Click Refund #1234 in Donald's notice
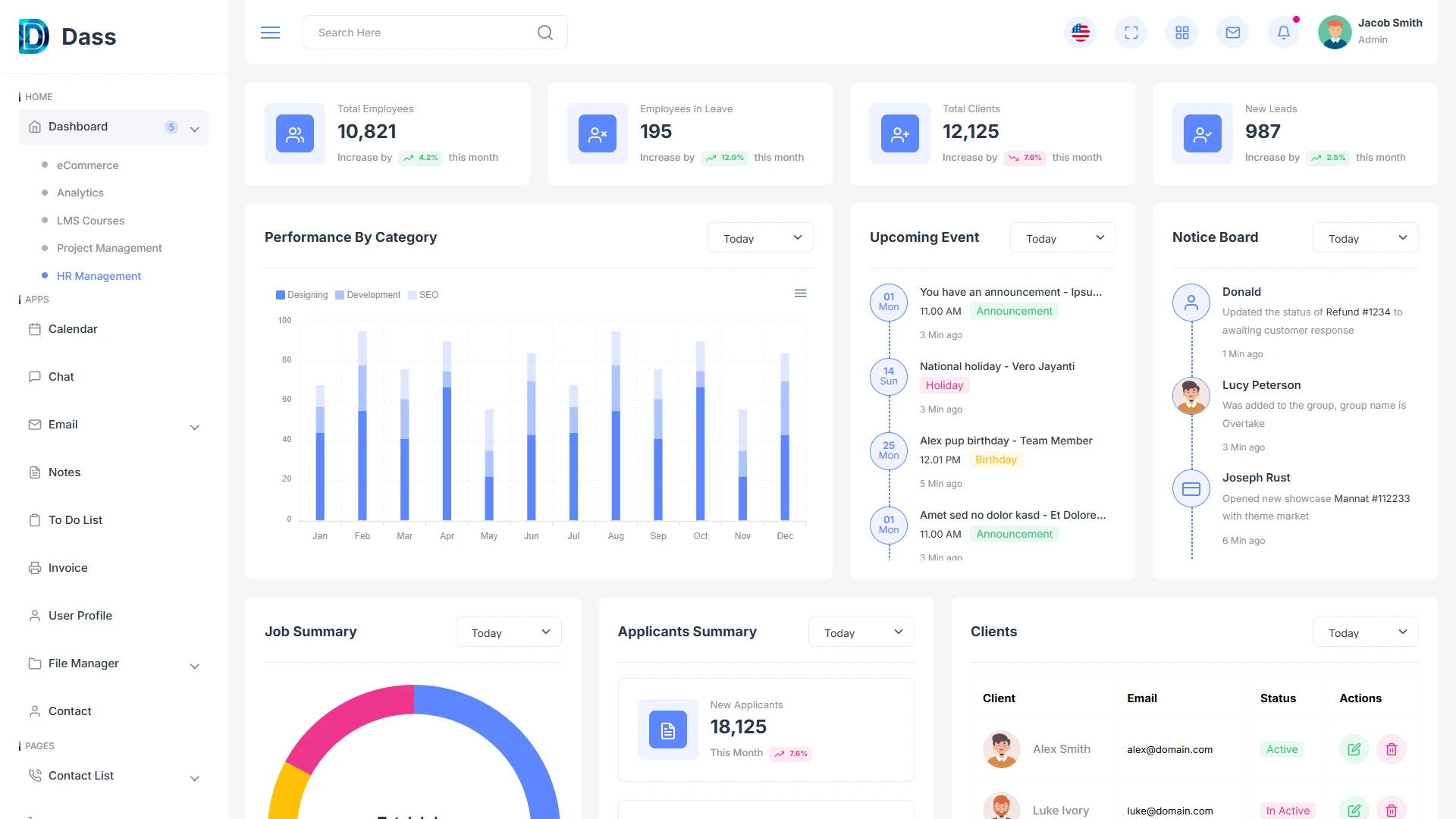This screenshot has width=1456, height=819. pyautogui.click(x=1358, y=312)
